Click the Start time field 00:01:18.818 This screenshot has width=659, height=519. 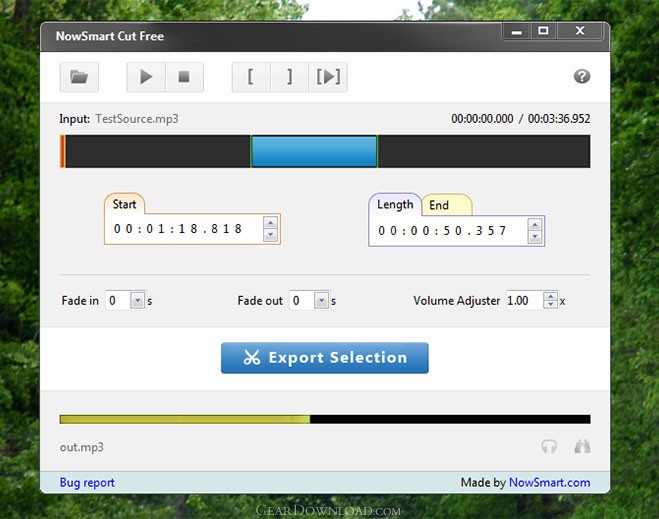[185, 229]
